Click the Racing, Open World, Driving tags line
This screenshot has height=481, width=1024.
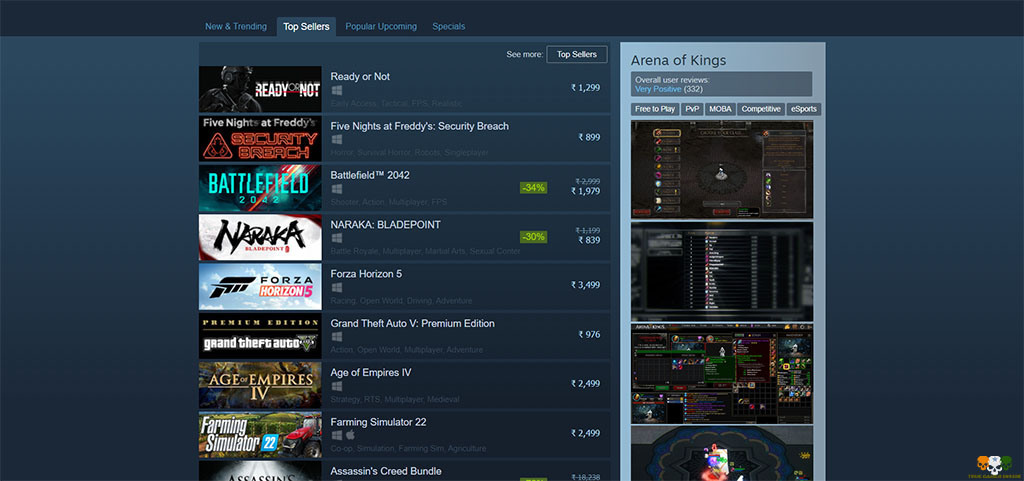pos(401,301)
